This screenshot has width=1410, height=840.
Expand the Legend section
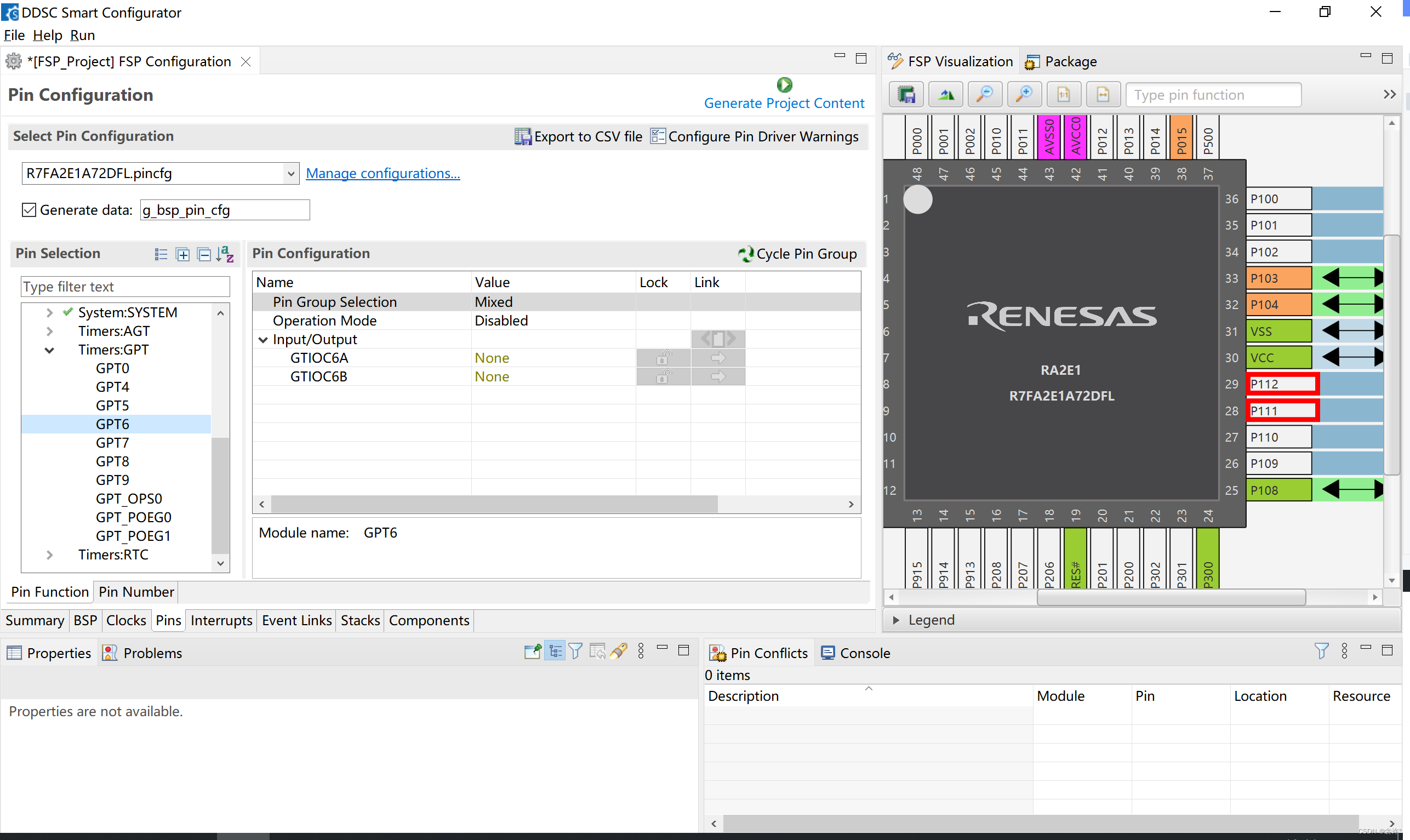pyautogui.click(x=895, y=620)
